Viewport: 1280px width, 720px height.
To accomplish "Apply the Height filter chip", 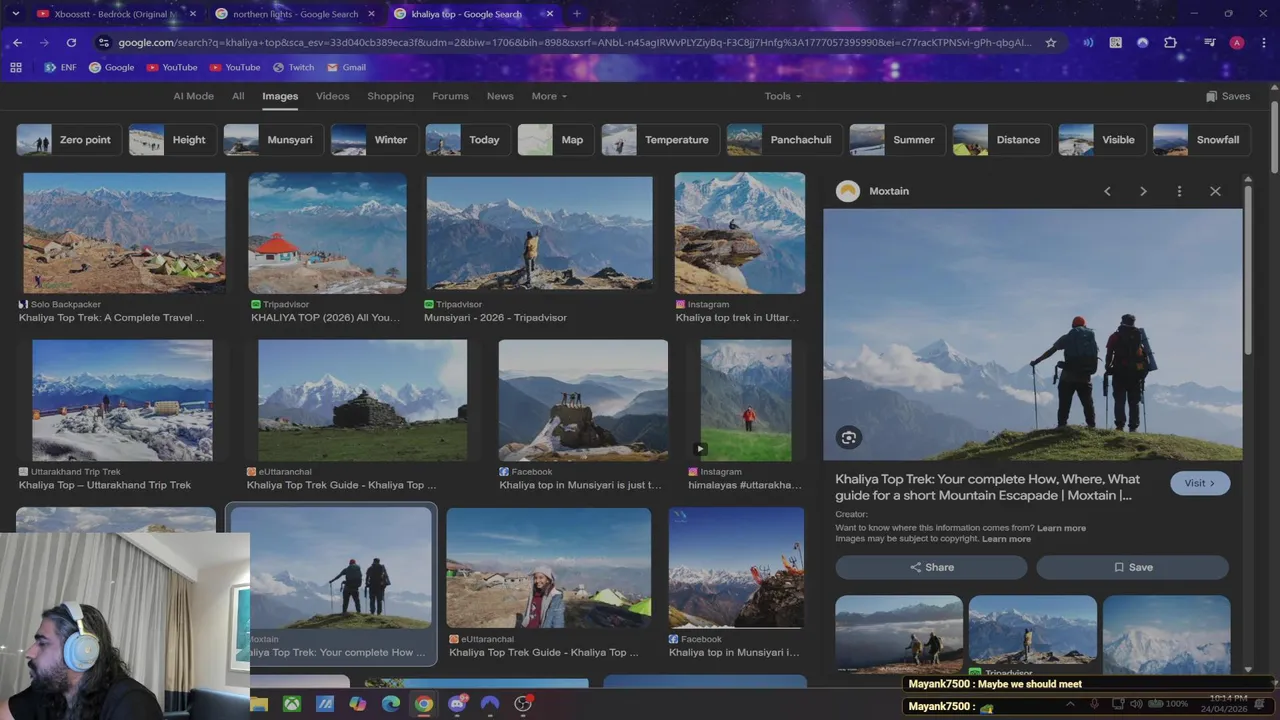I will click(x=172, y=140).
